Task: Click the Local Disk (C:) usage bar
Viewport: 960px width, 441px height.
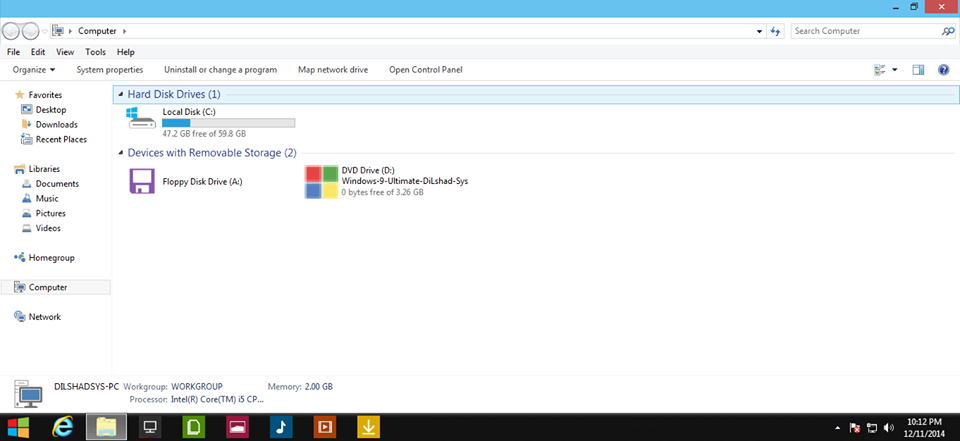Action: tap(228, 123)
